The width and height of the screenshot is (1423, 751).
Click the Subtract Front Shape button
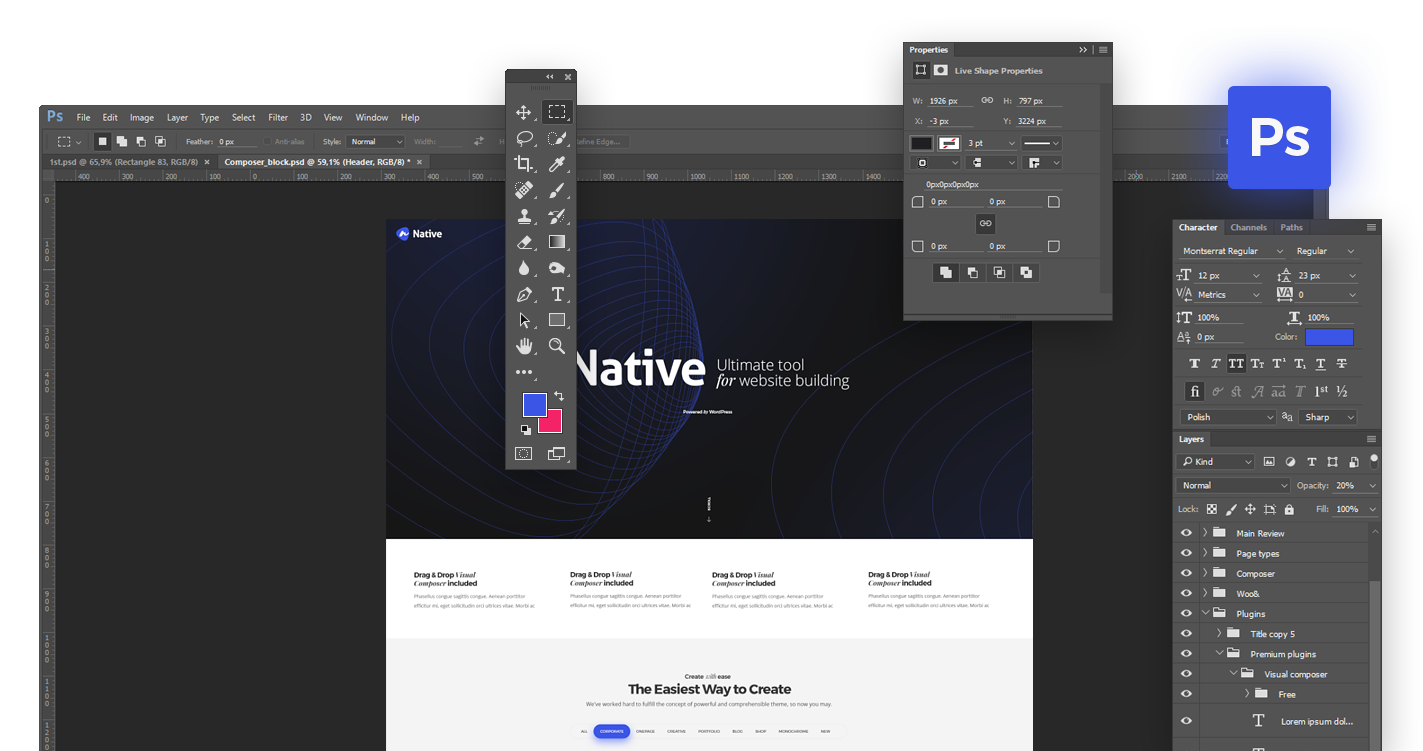click(x=972, y=272)
